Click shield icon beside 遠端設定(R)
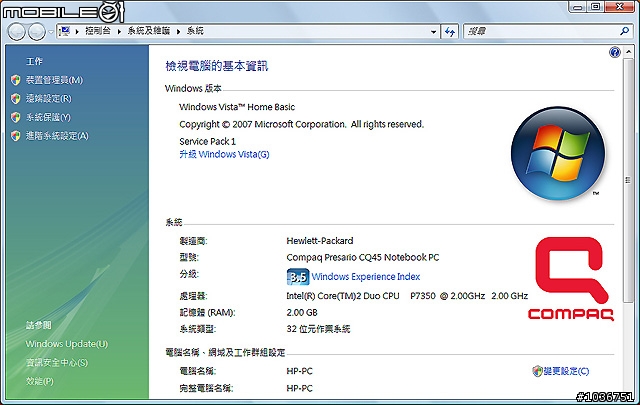 16,98
